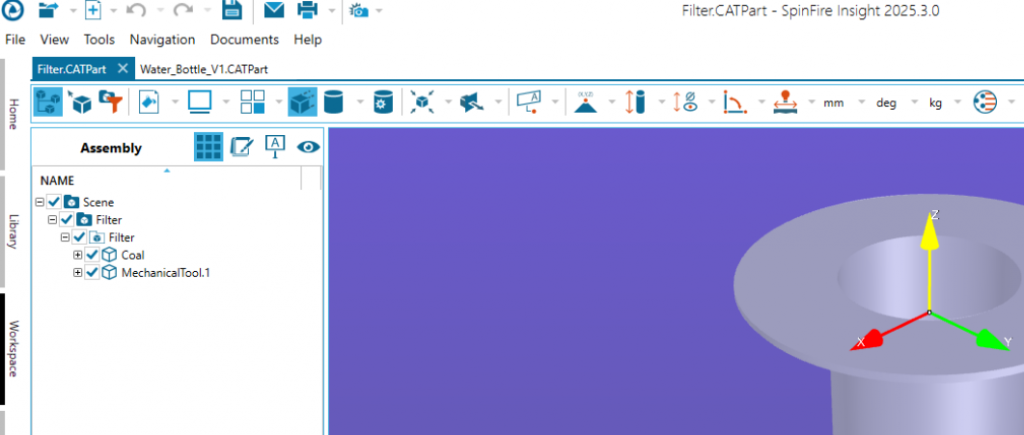Click the printer icon in top toolbar

point(308,11)
